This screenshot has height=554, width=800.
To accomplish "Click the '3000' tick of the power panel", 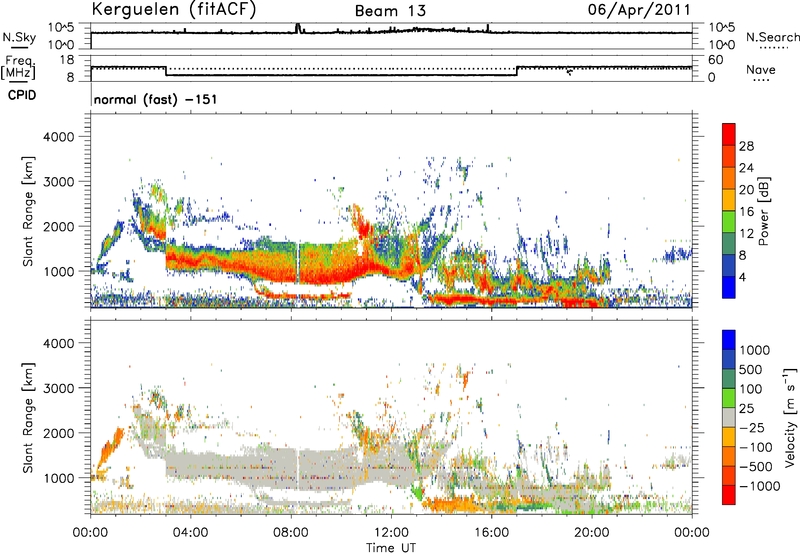I will coord(58,182).
